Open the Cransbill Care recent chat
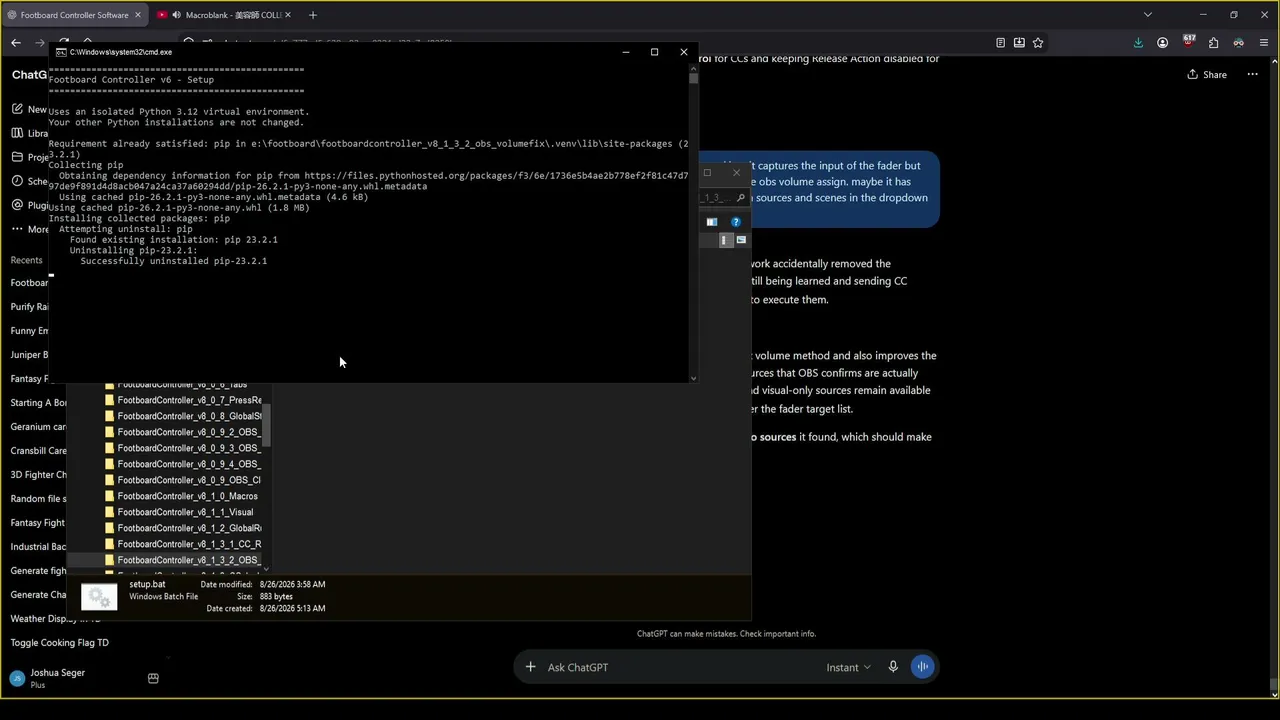 coord(38,451)
